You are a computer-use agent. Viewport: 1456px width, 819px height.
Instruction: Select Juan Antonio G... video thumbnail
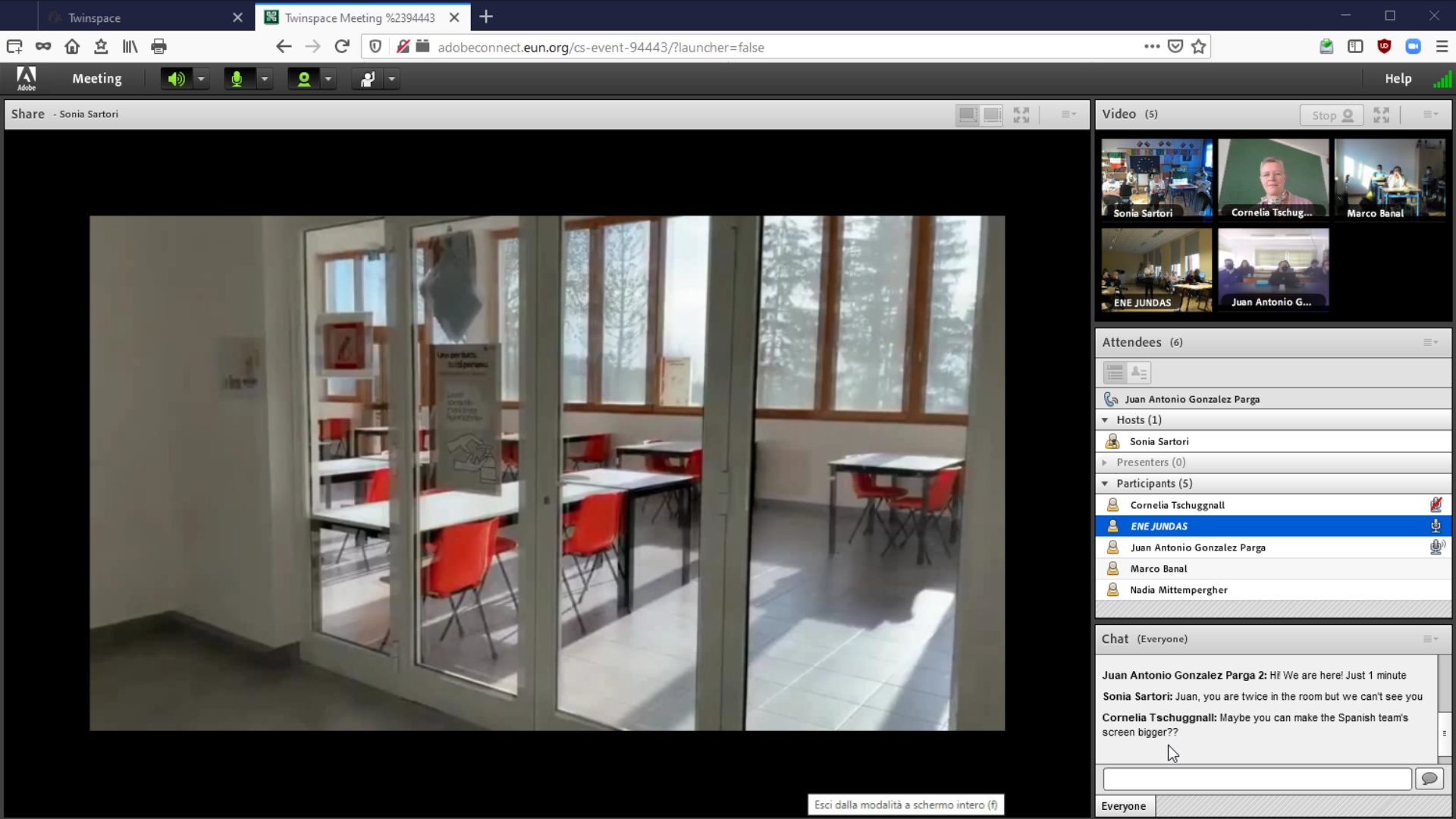tap(1273, 270)
